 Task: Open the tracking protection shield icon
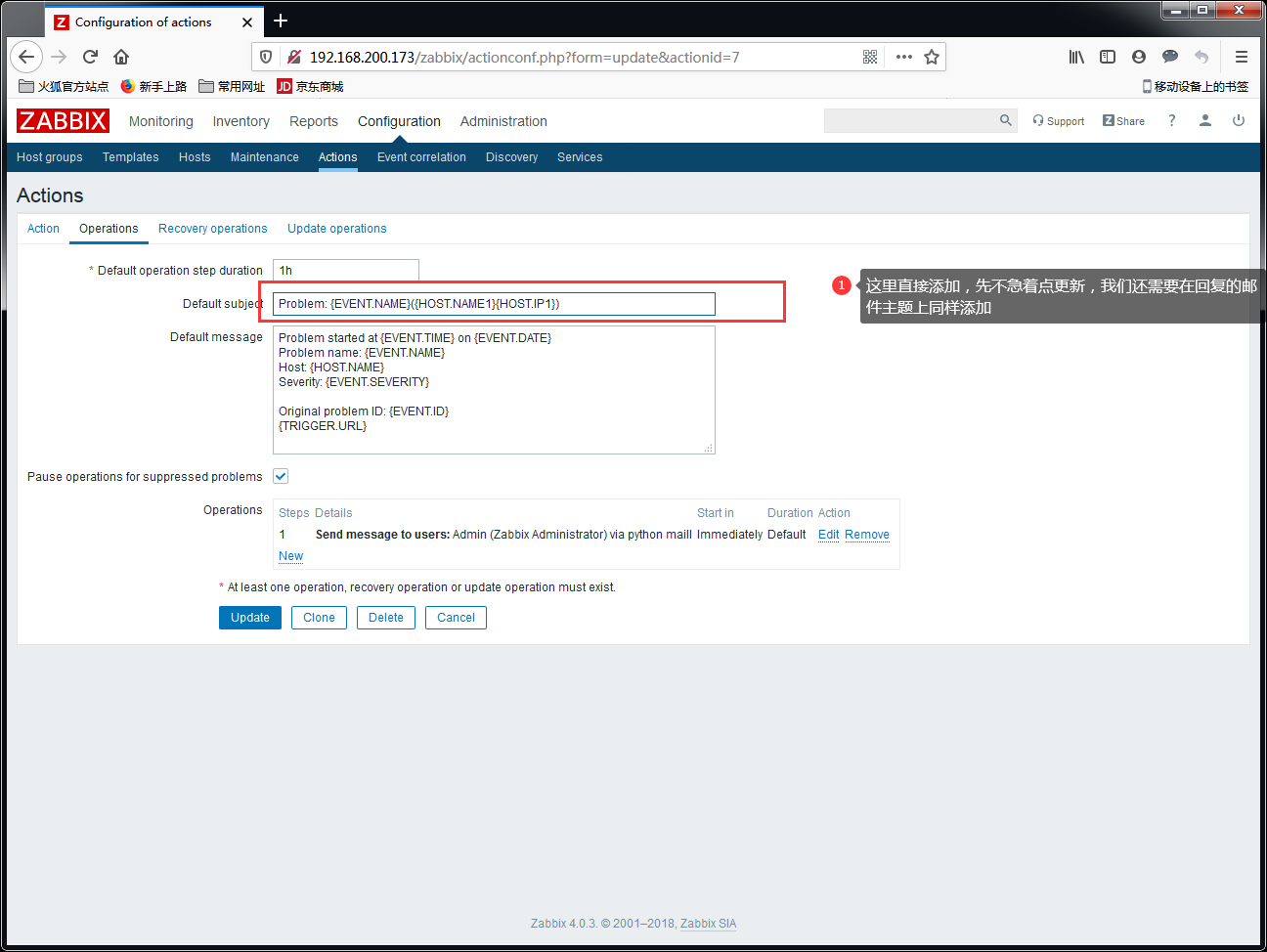point(266,57)
